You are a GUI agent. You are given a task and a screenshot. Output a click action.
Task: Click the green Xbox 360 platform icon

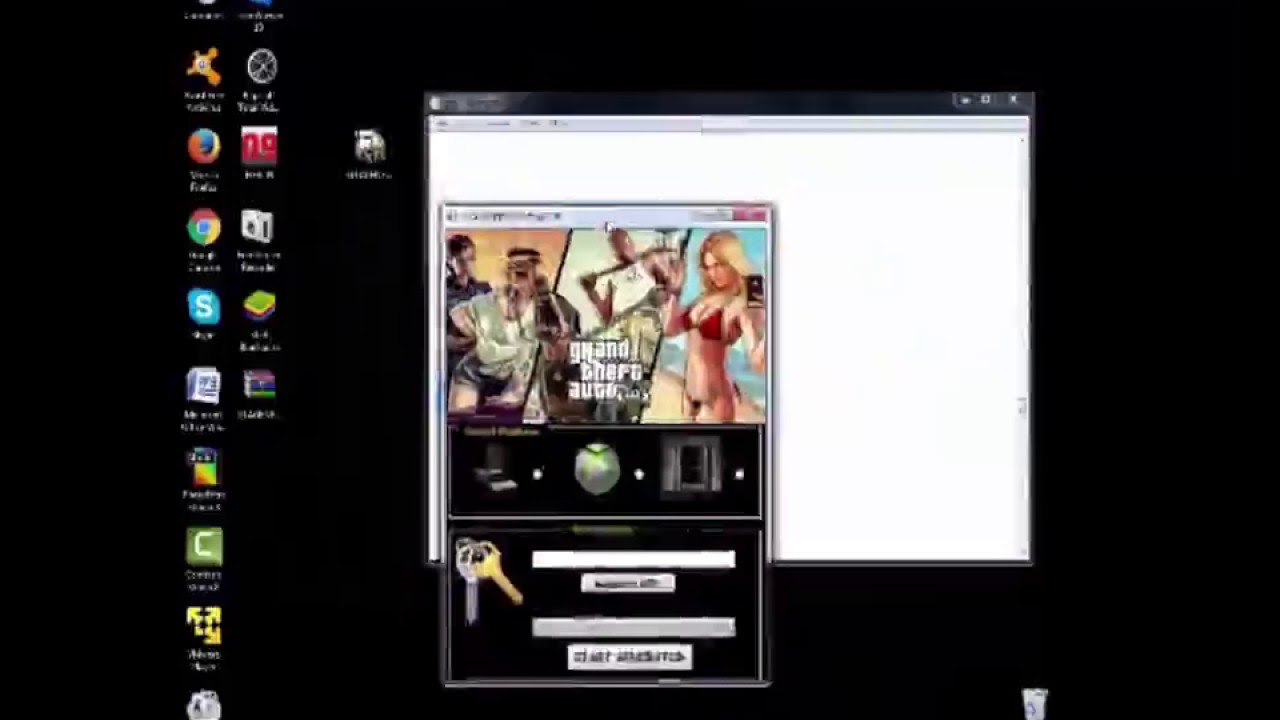pyautogui.click(x=597, y=470)
